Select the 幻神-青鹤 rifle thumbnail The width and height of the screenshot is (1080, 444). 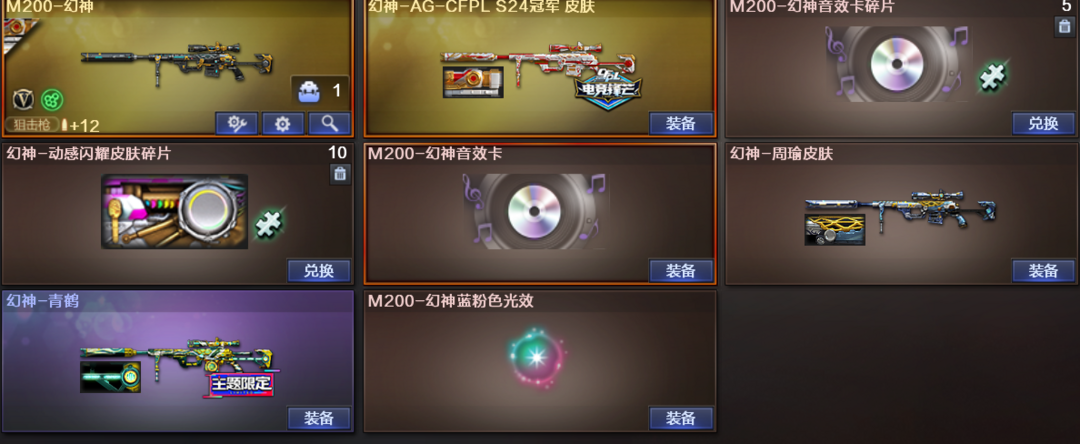pyautogui.click(x=177, y=366)
